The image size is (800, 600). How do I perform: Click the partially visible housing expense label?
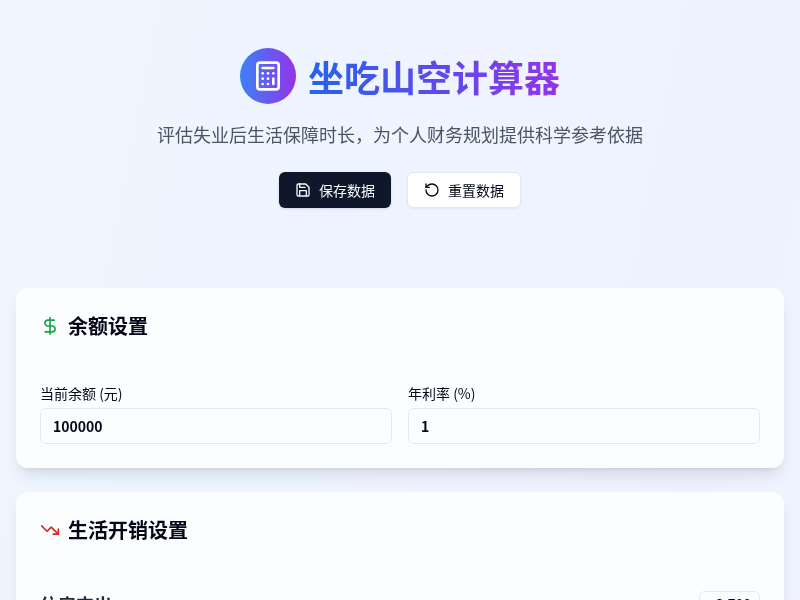click(x=76, y=597)
